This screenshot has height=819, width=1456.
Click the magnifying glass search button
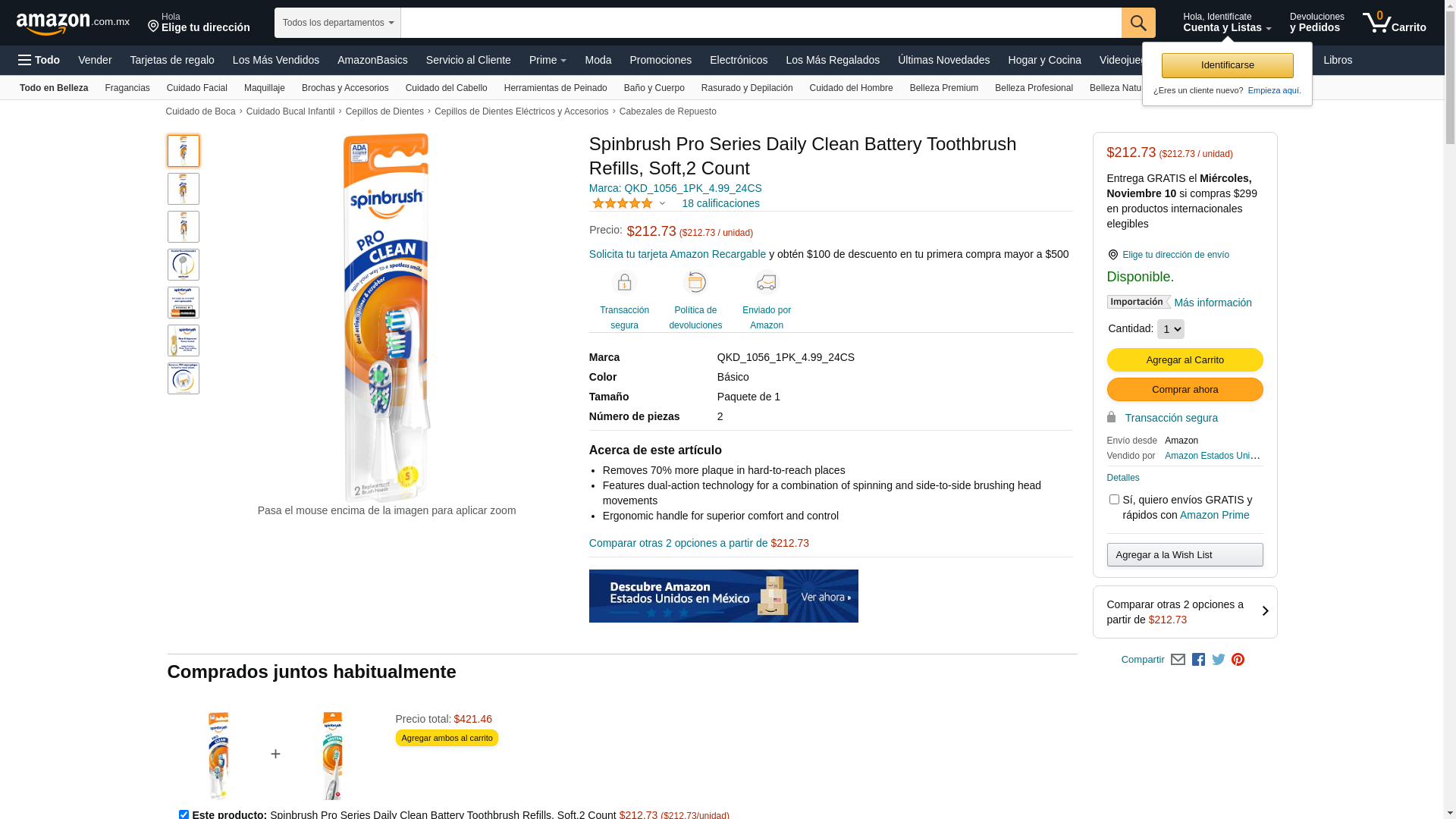(x=1137, y=23)
